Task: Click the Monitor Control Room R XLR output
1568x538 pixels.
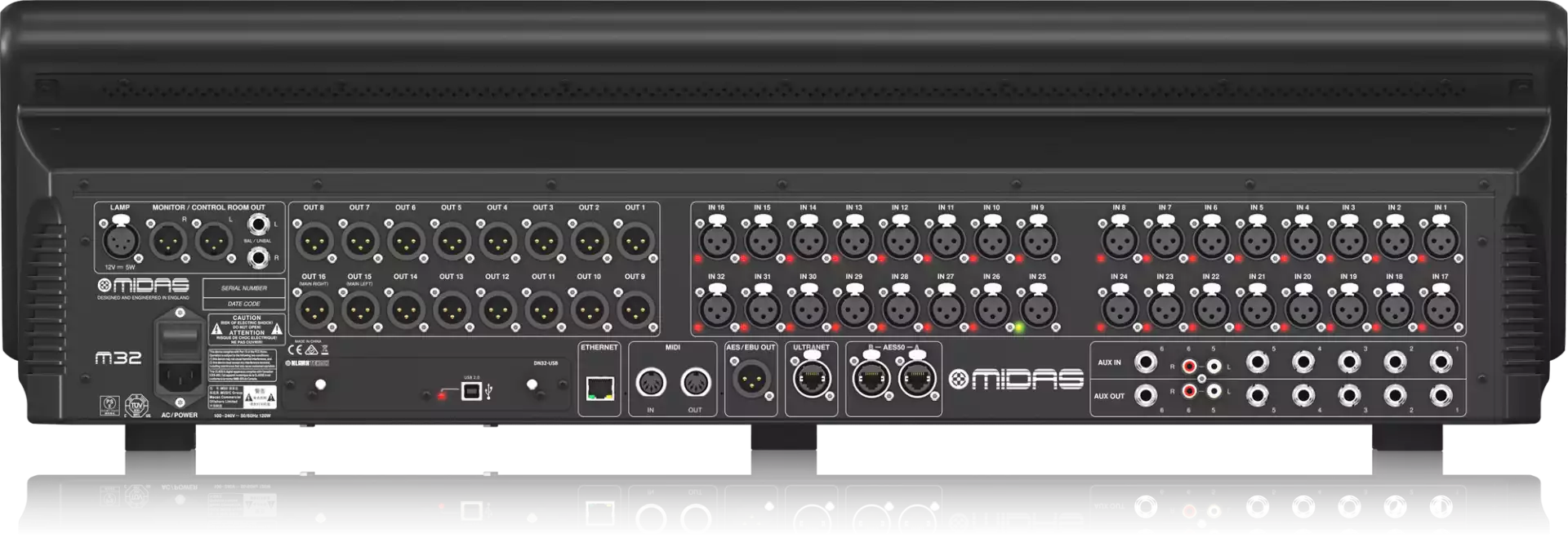Action: pyautogui.click(x=167, y=242)
